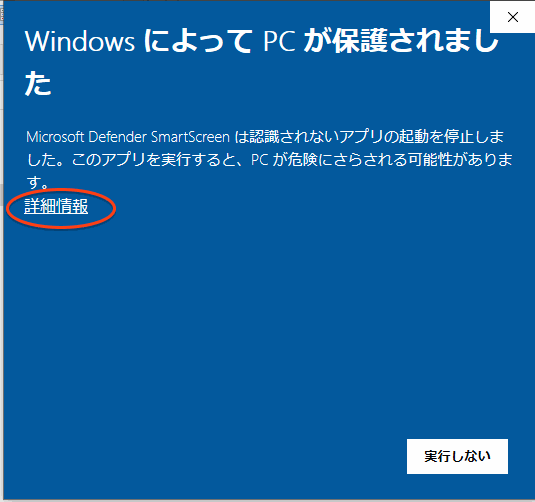Click the Microsoft Defender SmartScreen warning paragraph
This screenshot has height=502, width=535.
pos(269,159)
